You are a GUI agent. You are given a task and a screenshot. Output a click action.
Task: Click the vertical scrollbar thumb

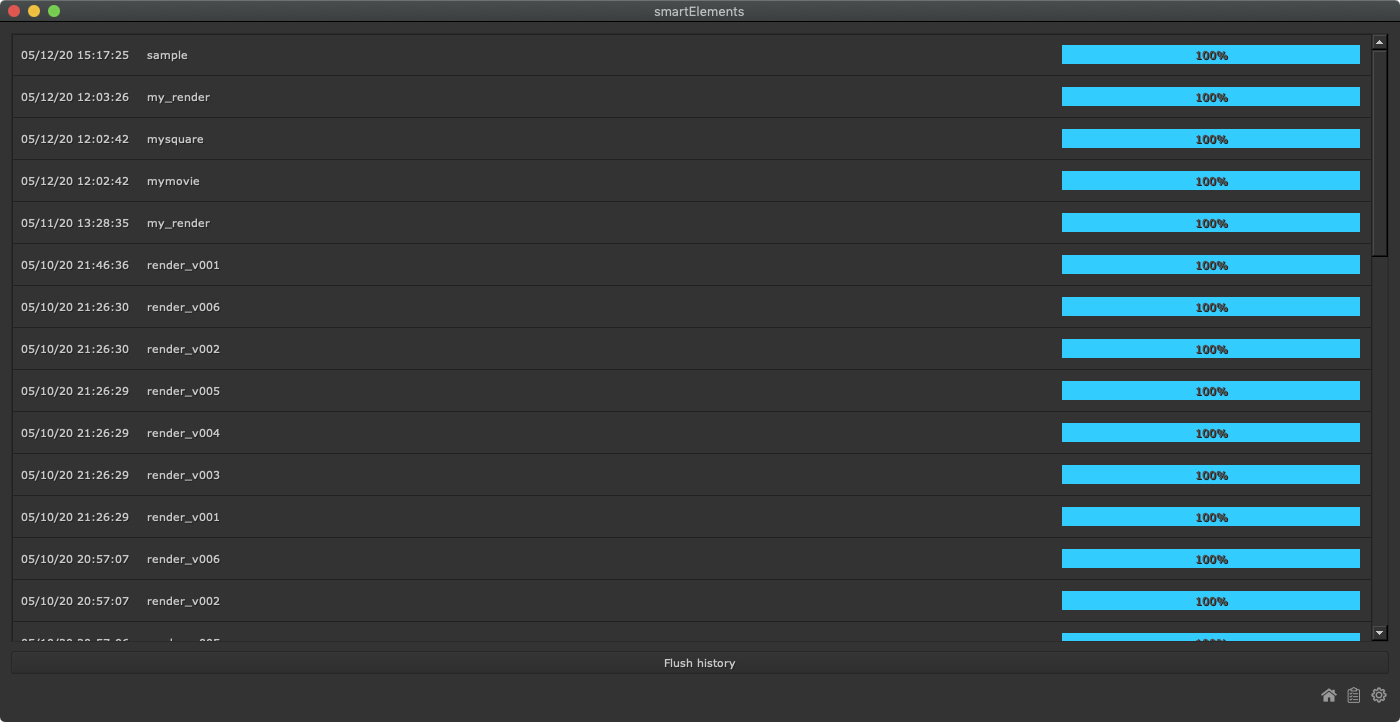point(1380,150)
